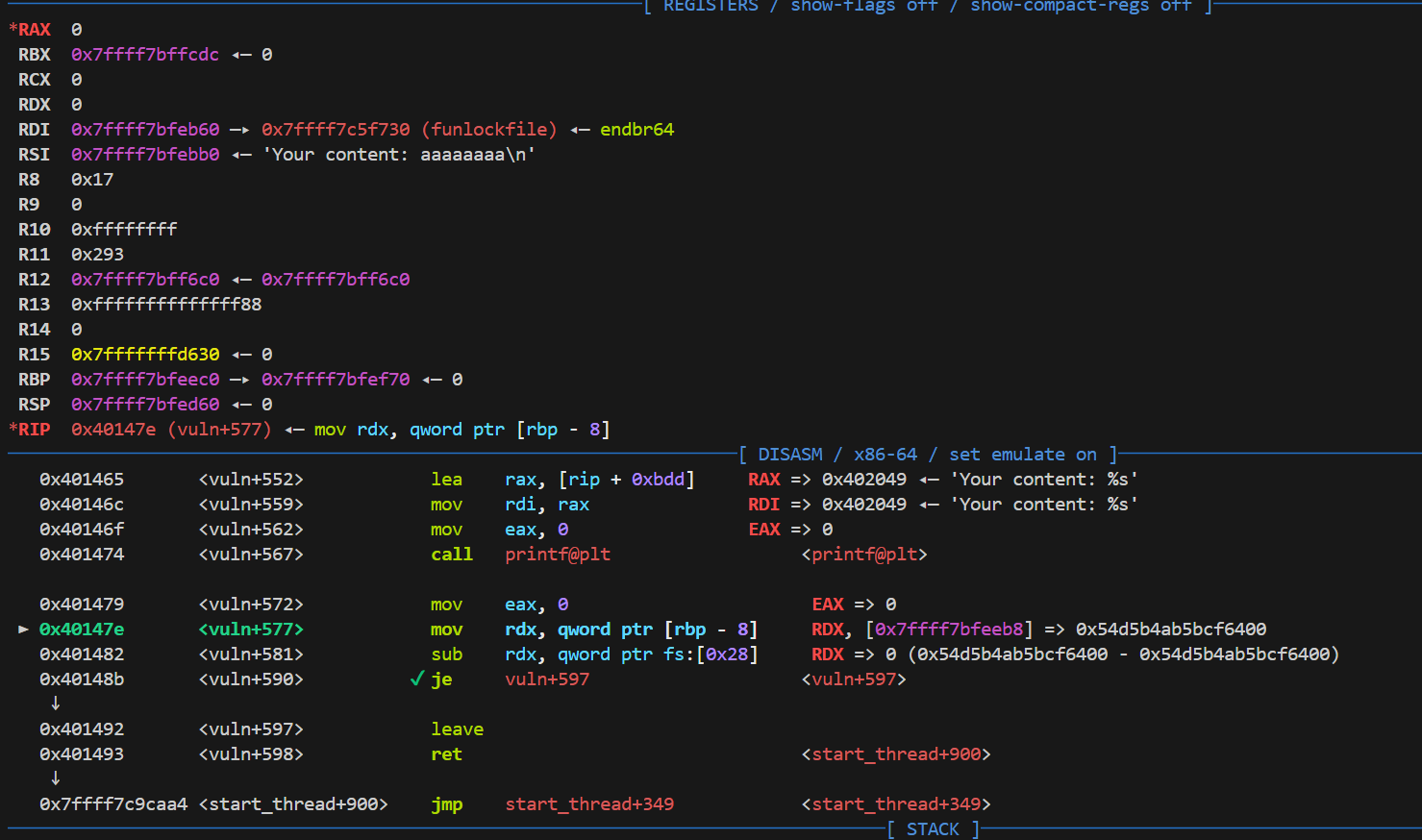Click the 'show-flags off' header text
1422x840 pixels.
click(863, 6)
